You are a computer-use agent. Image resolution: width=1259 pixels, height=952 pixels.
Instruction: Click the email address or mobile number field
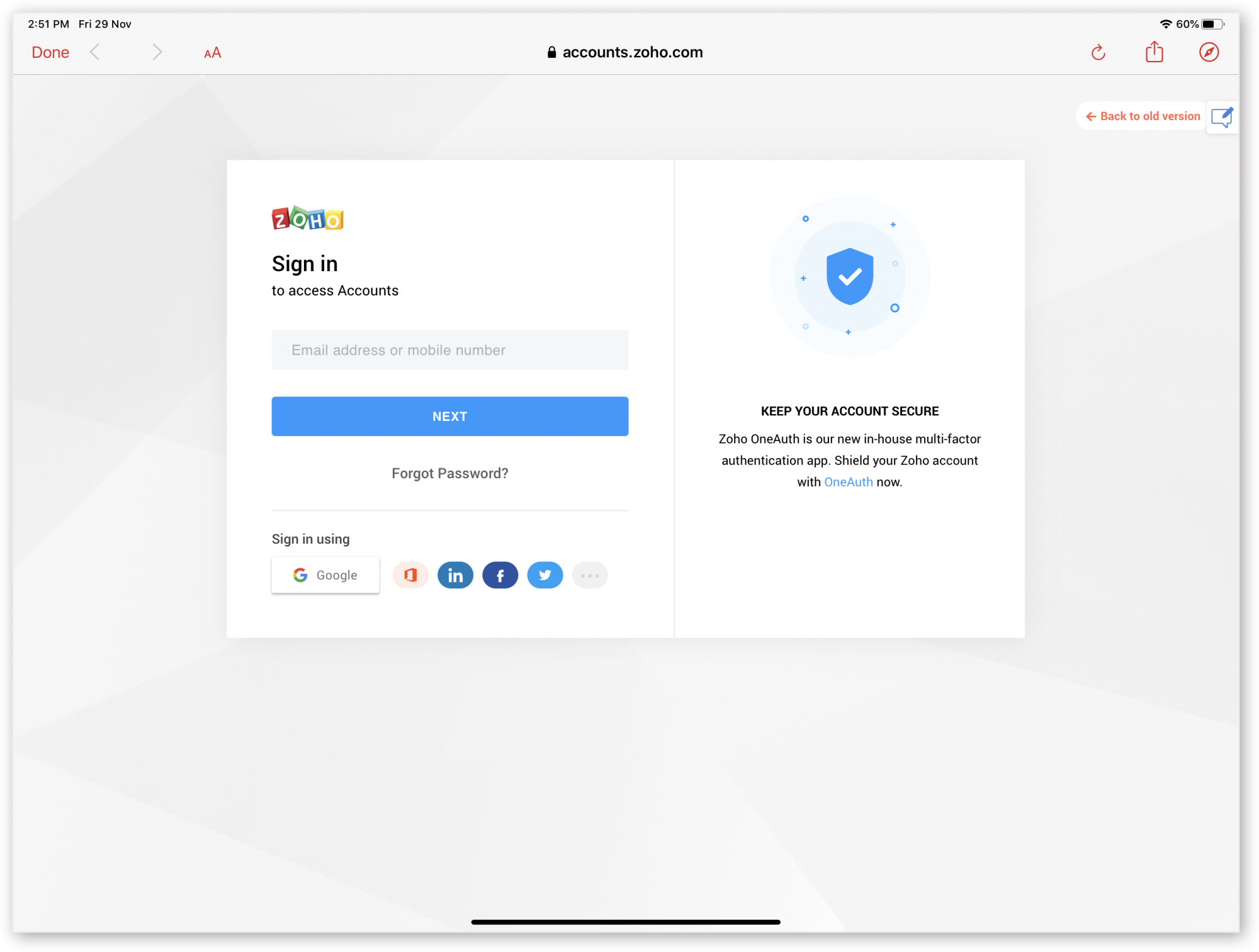pyautogui.click(x=449, y=350)
